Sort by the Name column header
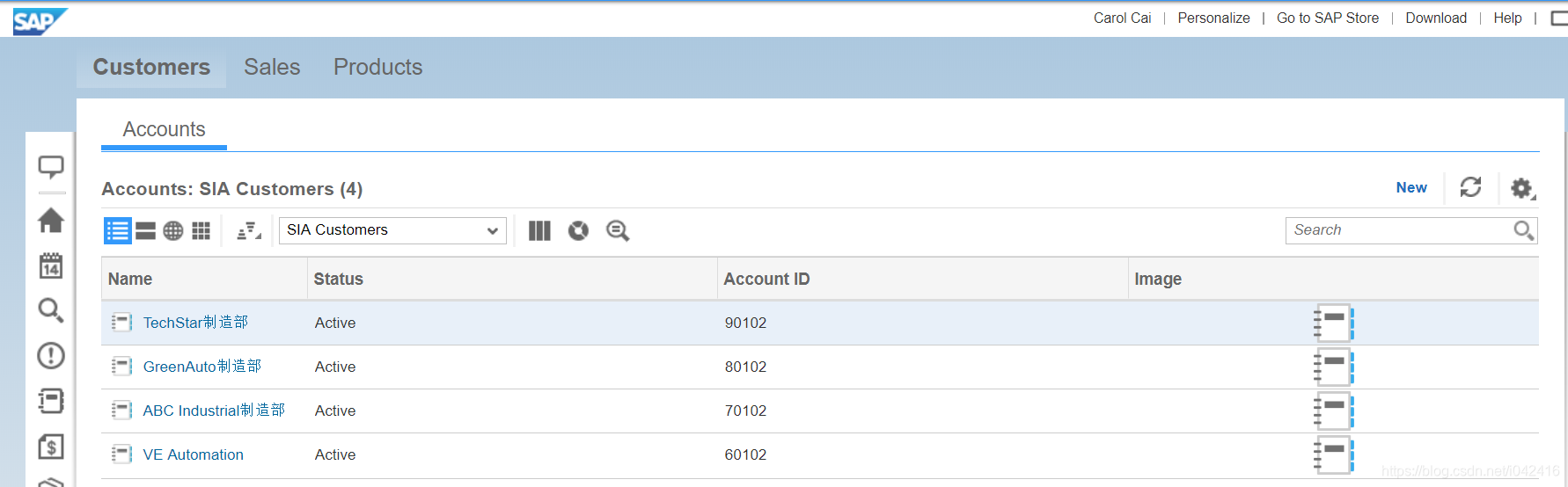The height and width of the screenshot is (487, 1568). click(204, 279)
